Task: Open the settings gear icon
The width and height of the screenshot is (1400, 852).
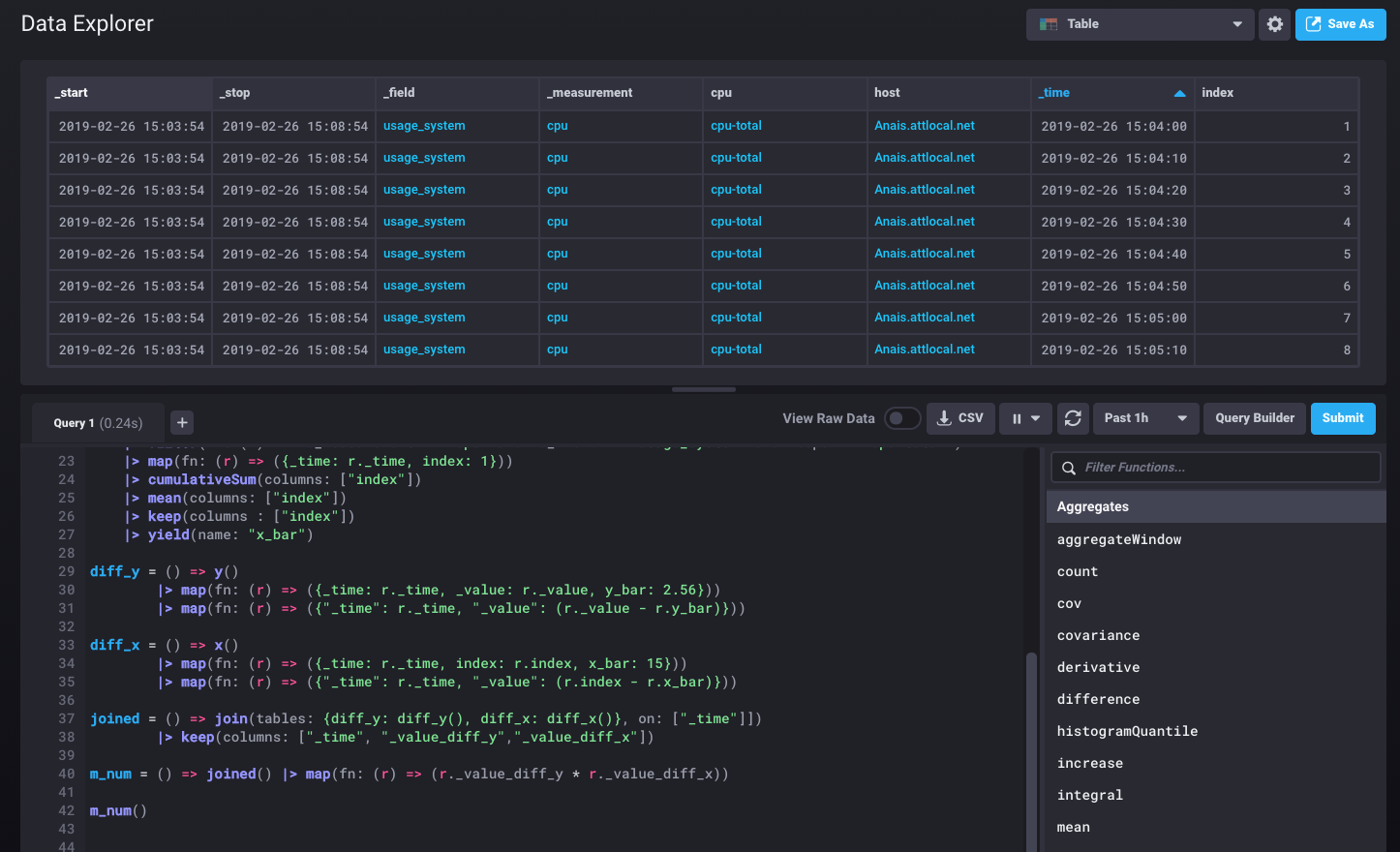Action: tap(1274, 24)
